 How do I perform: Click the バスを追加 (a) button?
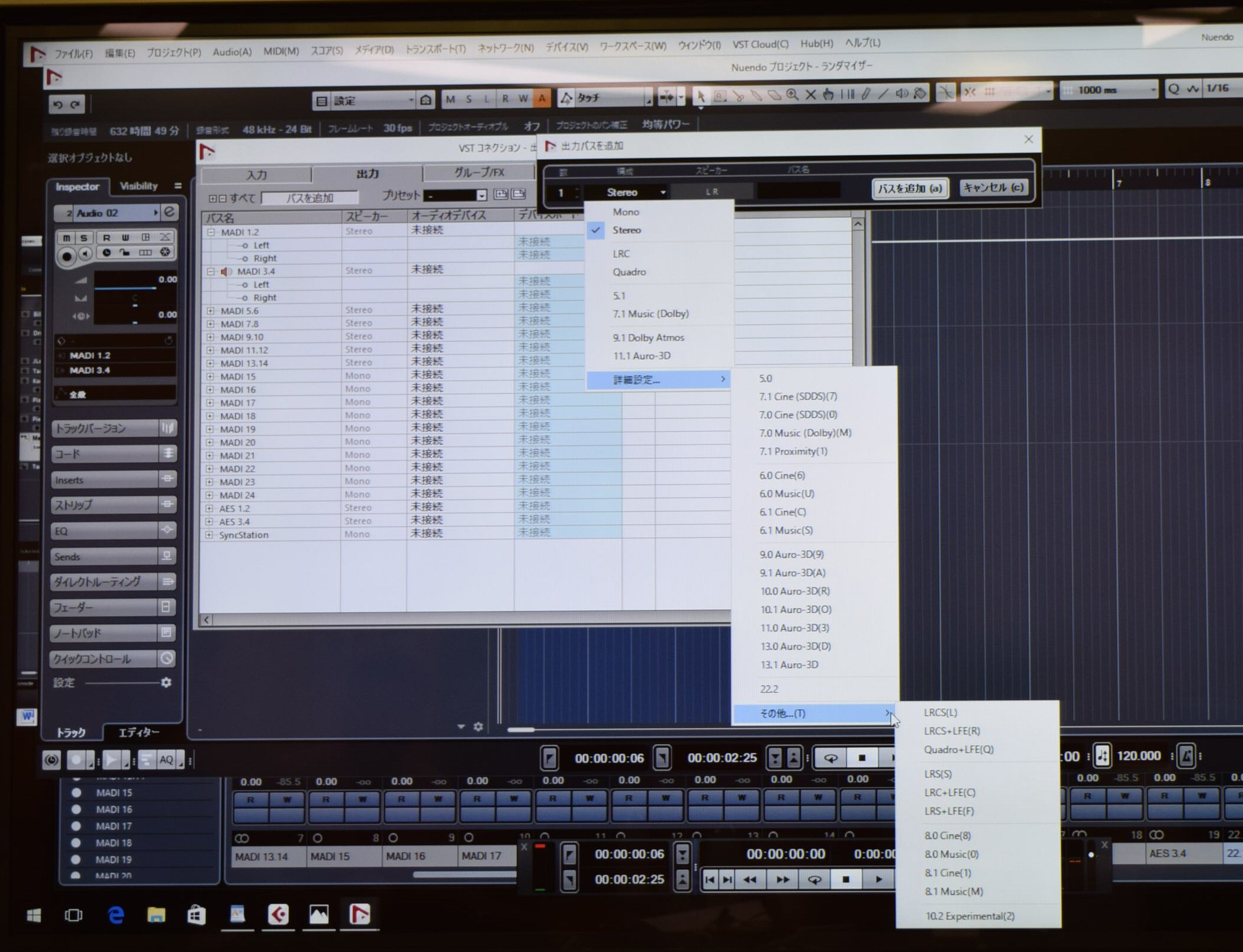pos(910,188)
